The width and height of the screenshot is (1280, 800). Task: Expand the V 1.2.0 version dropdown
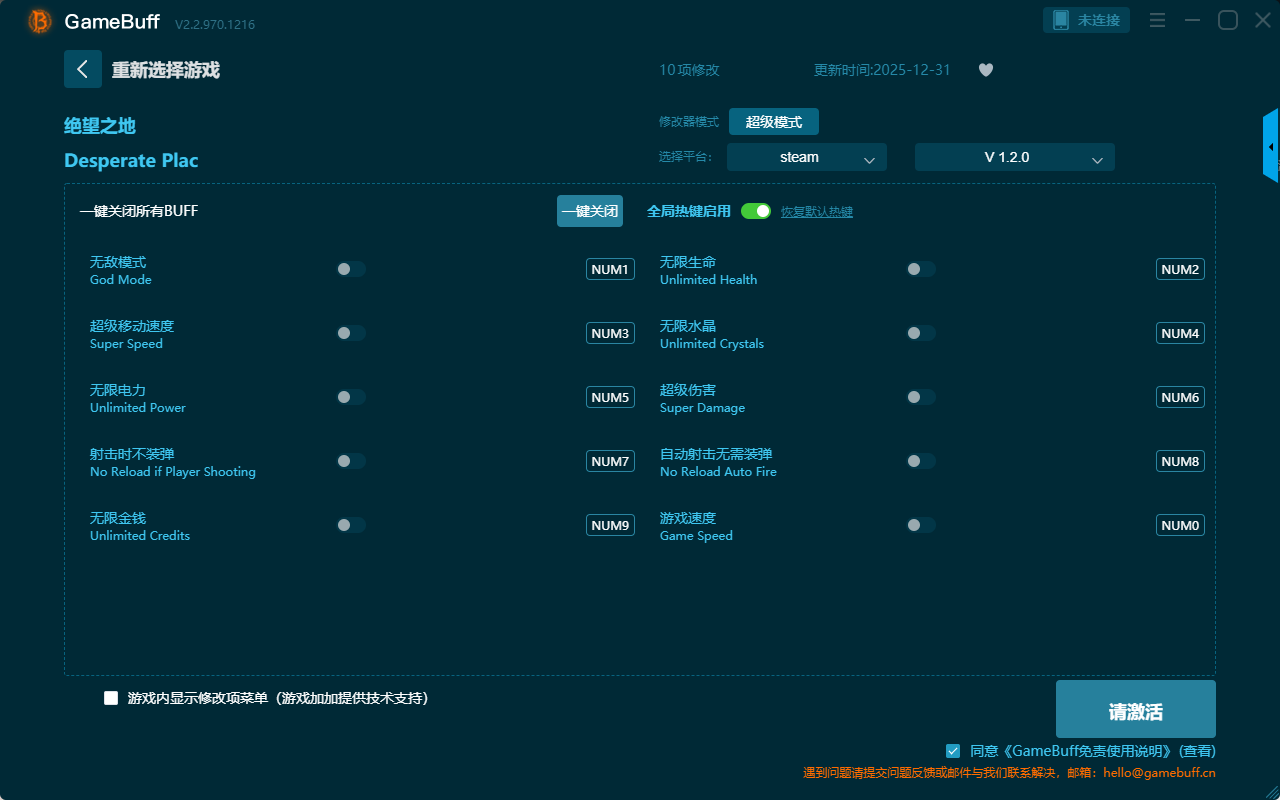coord(1014,157)
